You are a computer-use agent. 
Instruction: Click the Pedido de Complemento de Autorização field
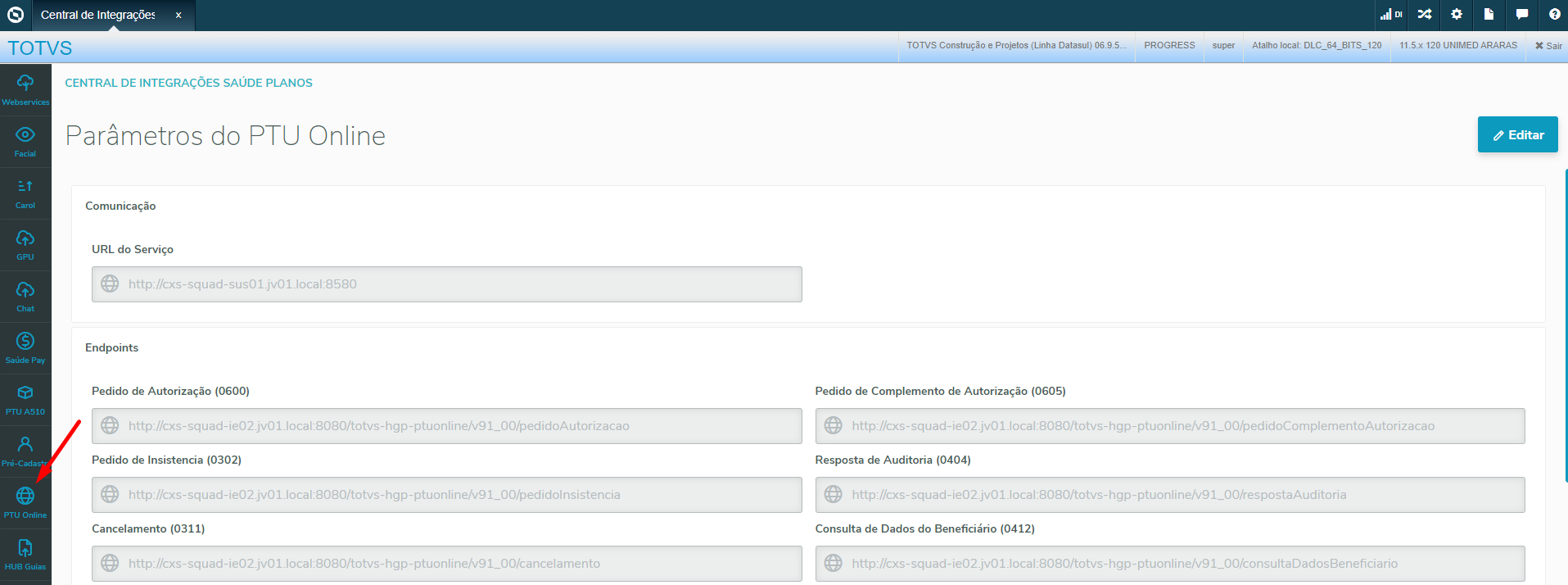point(1170,425)
